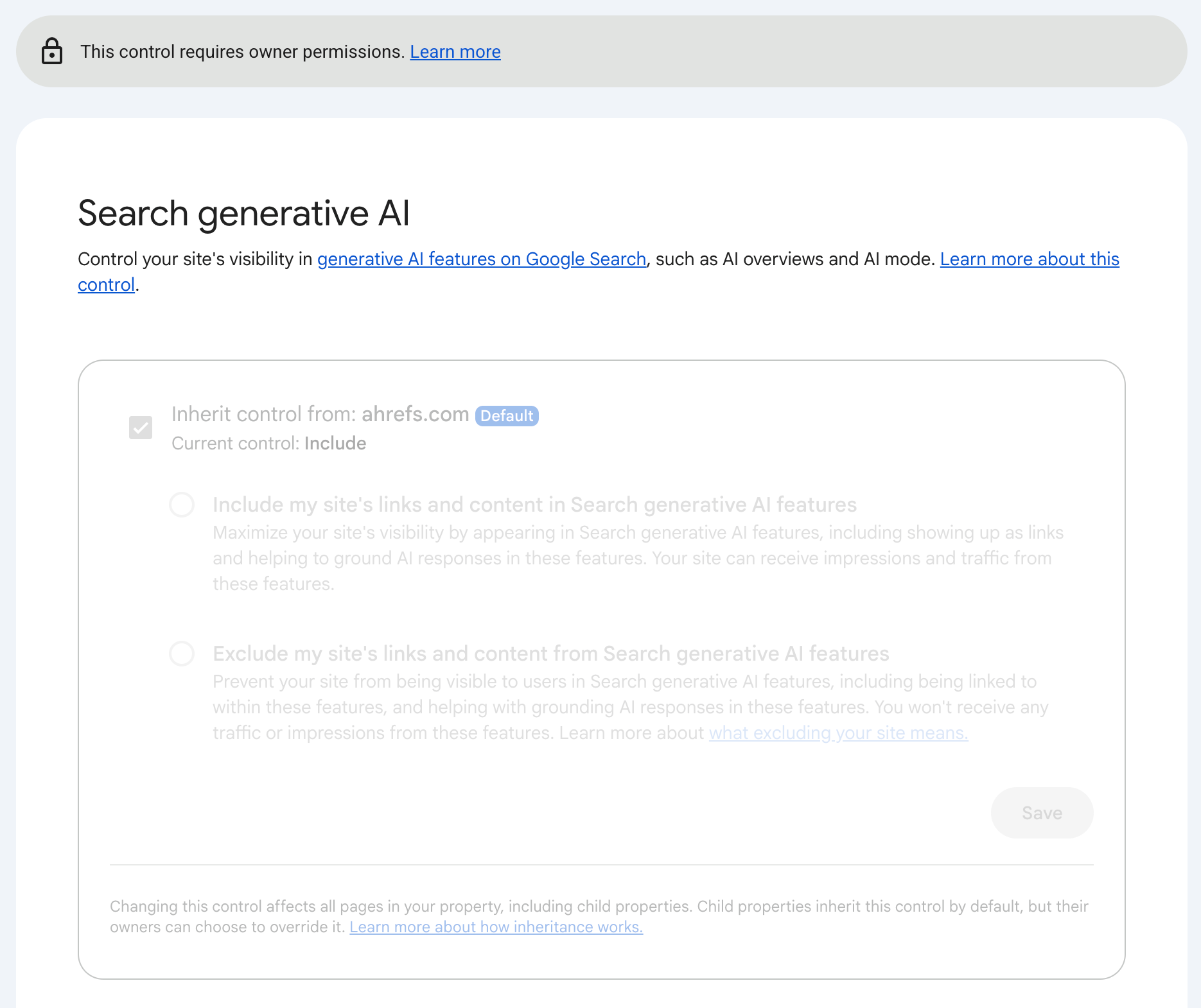This screenshot has height=1008, width=1201.
Task: Open the Learn more link in the banner
Action: point(455,52)
